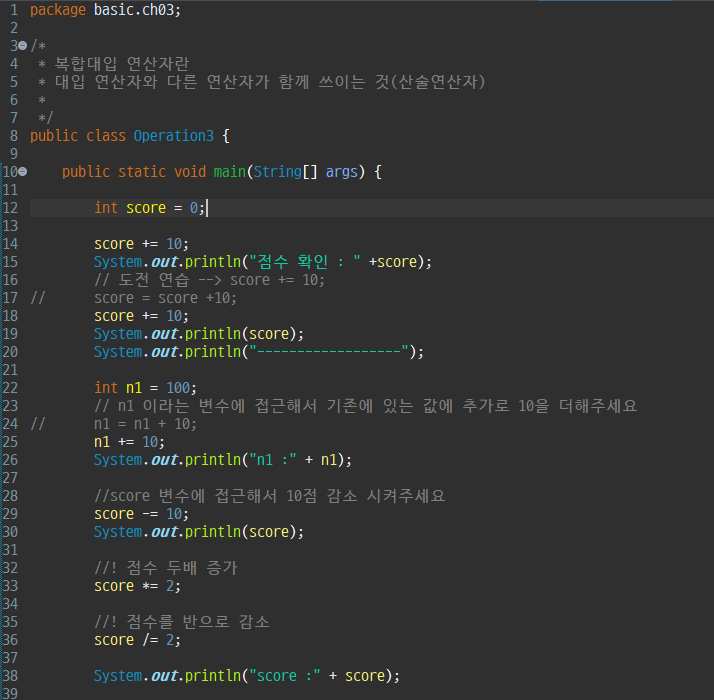
Task: Click the 'args' parameter on line 10
Action: pos(342,172)
